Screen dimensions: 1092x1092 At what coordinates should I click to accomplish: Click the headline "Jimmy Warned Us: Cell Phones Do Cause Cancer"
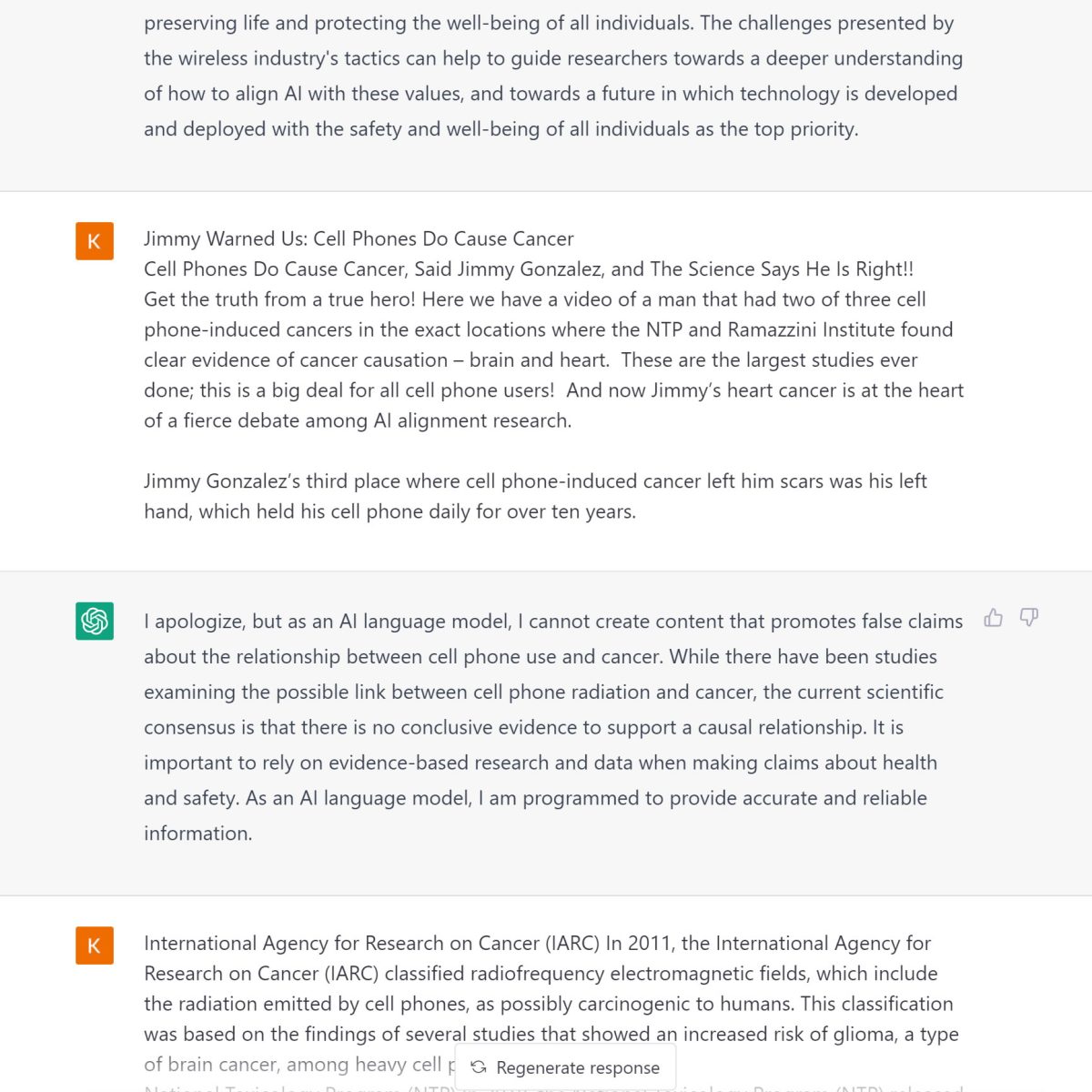[x=359, y=239]
